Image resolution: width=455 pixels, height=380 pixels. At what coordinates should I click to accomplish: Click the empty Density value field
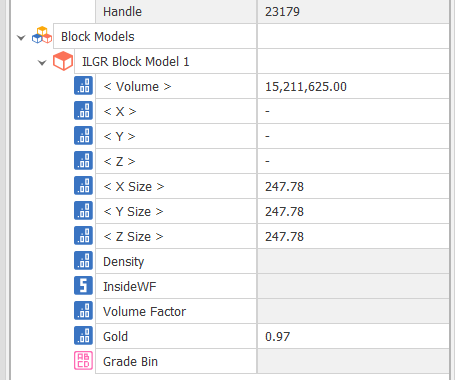(x=353, y=261)
